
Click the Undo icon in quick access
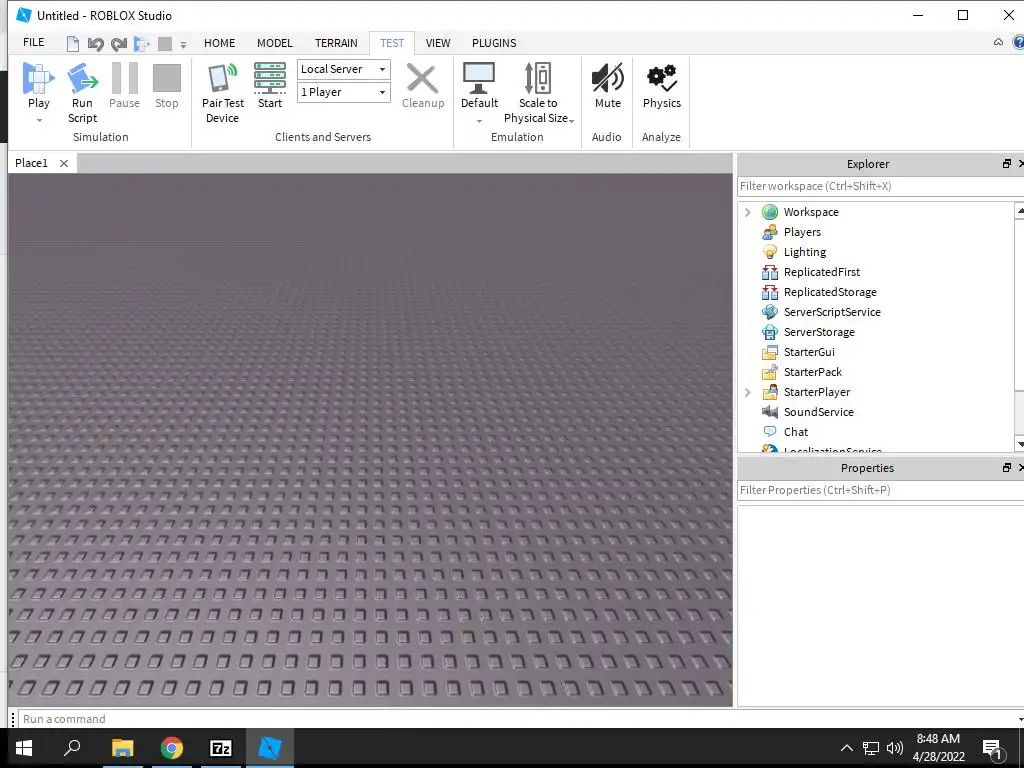(x=95, y=44)
